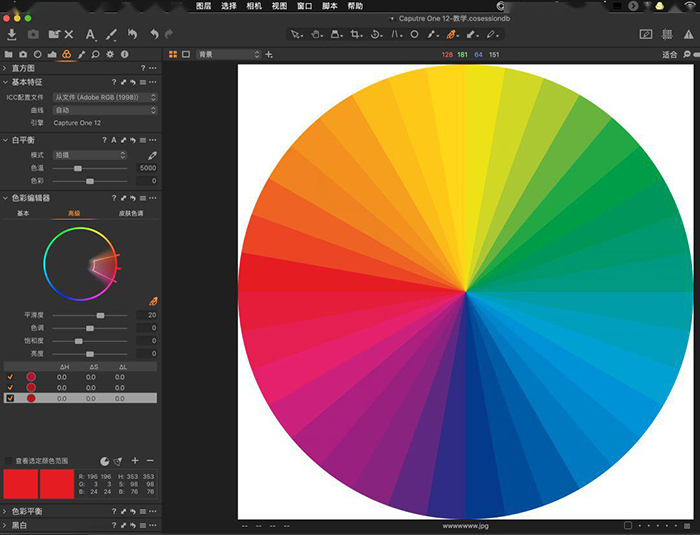The image size is (700, 535).
Task: Select the pointer Select cursor tool
Action: point(296,34)
